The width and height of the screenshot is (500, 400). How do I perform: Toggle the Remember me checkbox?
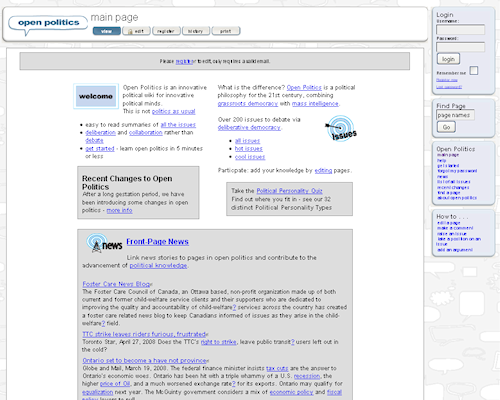point(474,70)
